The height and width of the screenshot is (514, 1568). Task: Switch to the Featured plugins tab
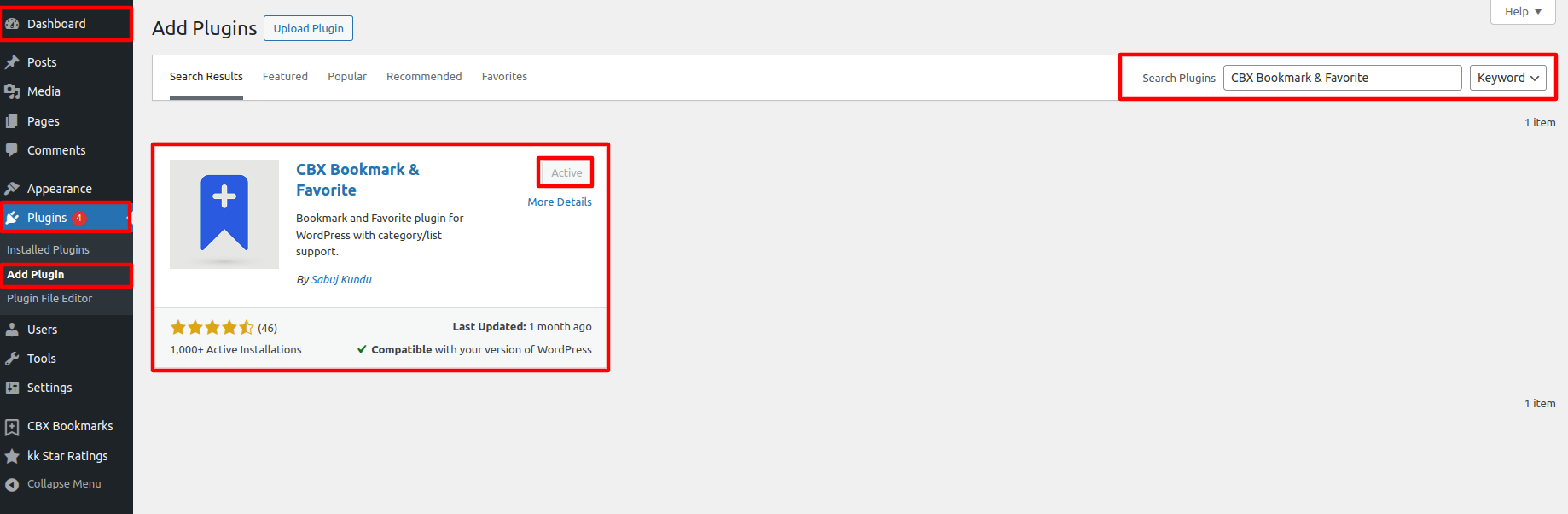tap(285, 77)
